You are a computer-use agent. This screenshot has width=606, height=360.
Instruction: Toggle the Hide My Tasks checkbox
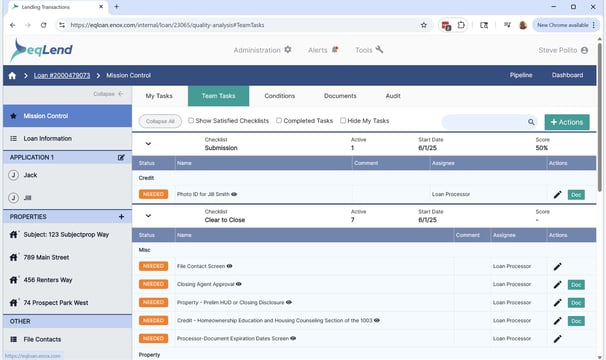[x=343, y=121]
